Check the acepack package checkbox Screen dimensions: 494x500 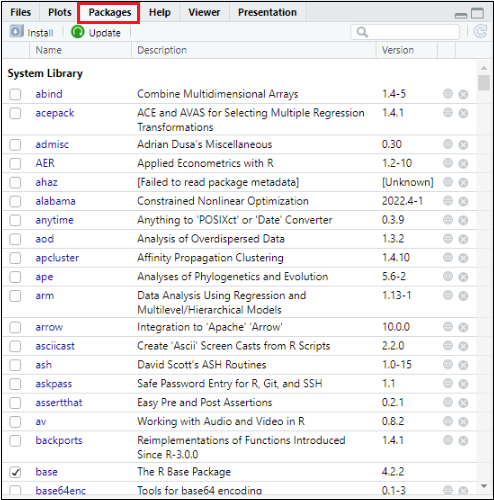coord(15,113)
